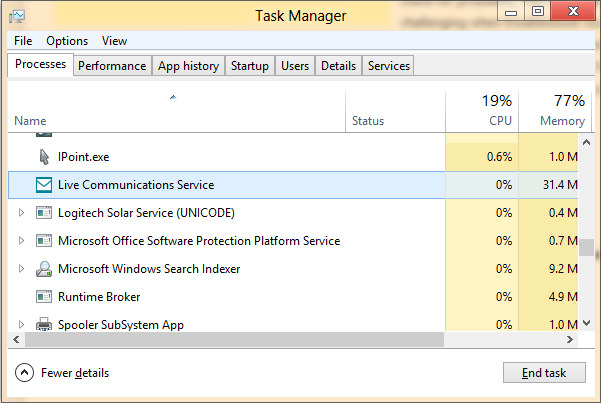Image resolution: width=601 pixels, height=403 pixels.
Task: Click the 0.6% CPU value of IPoint.exe
Action: (x=499, y=157)
